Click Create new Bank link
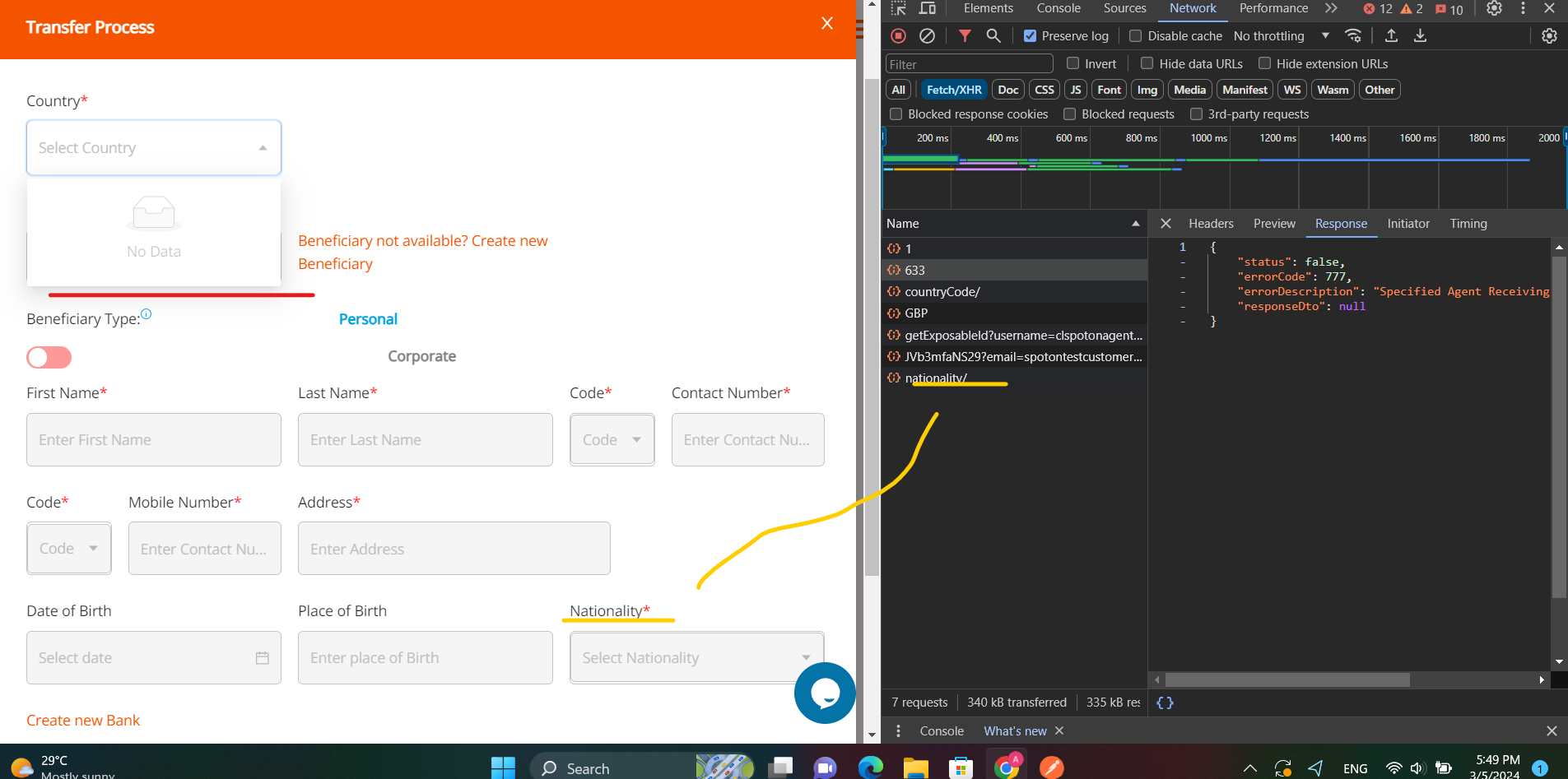 (x=83, y=721)
